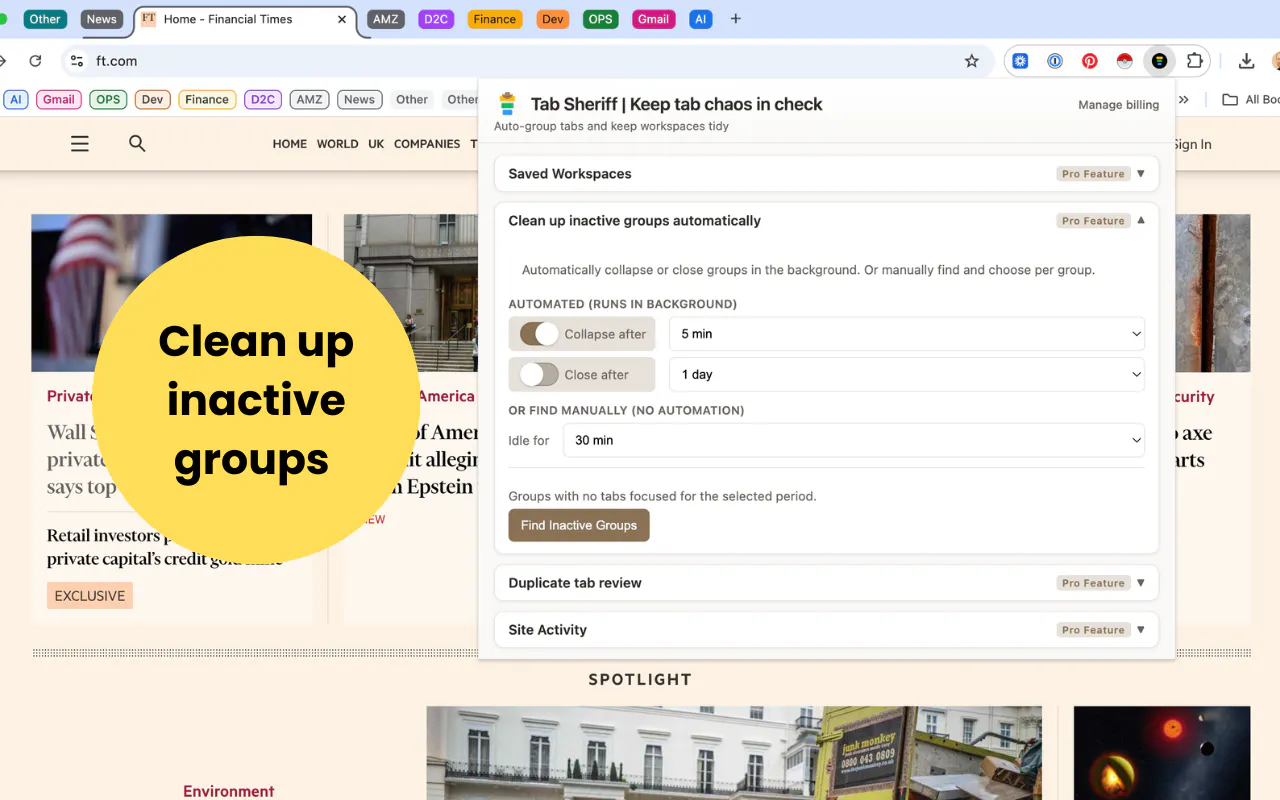Open the 1Password extension icon

click(1055, 61)
